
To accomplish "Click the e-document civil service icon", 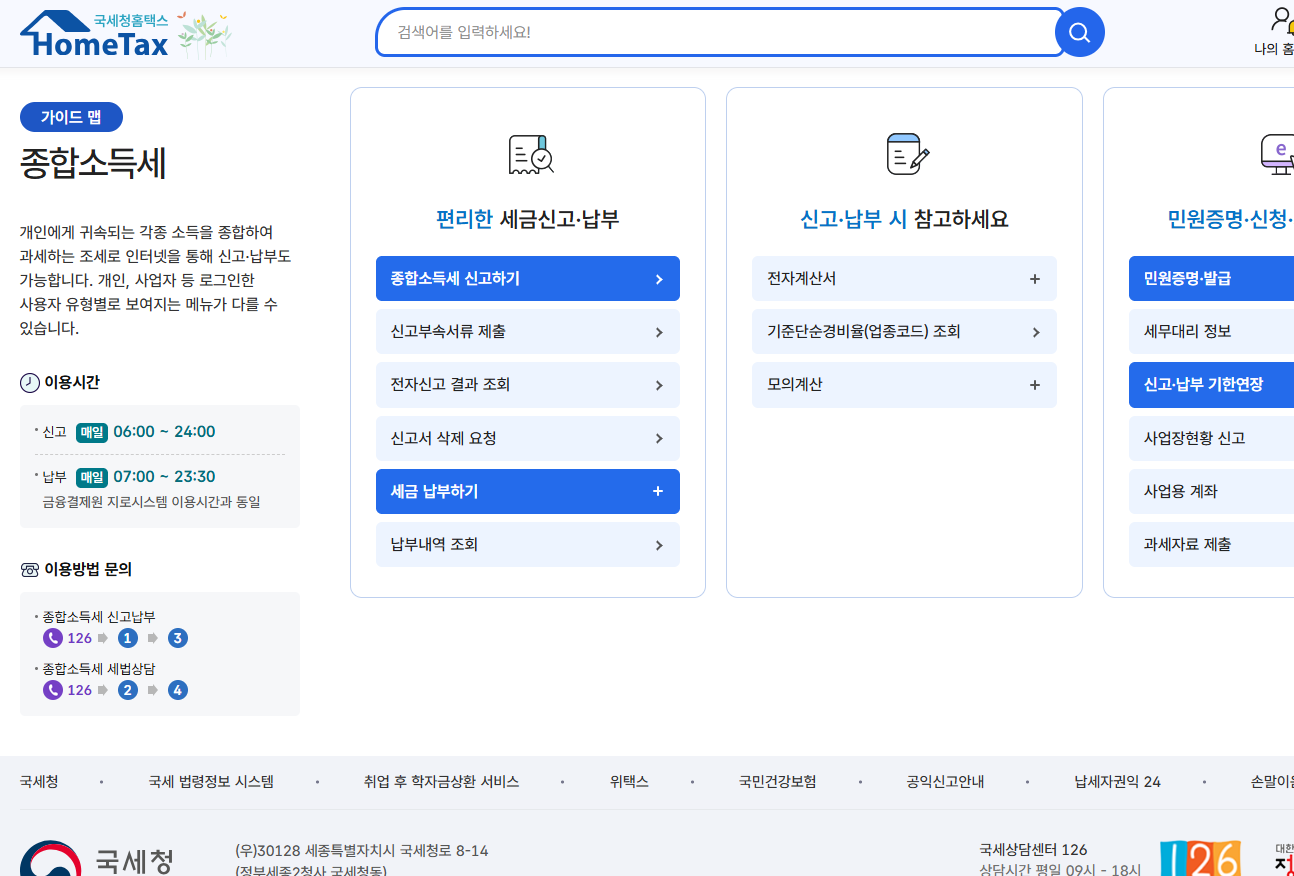I will (x=1278, y=155).
